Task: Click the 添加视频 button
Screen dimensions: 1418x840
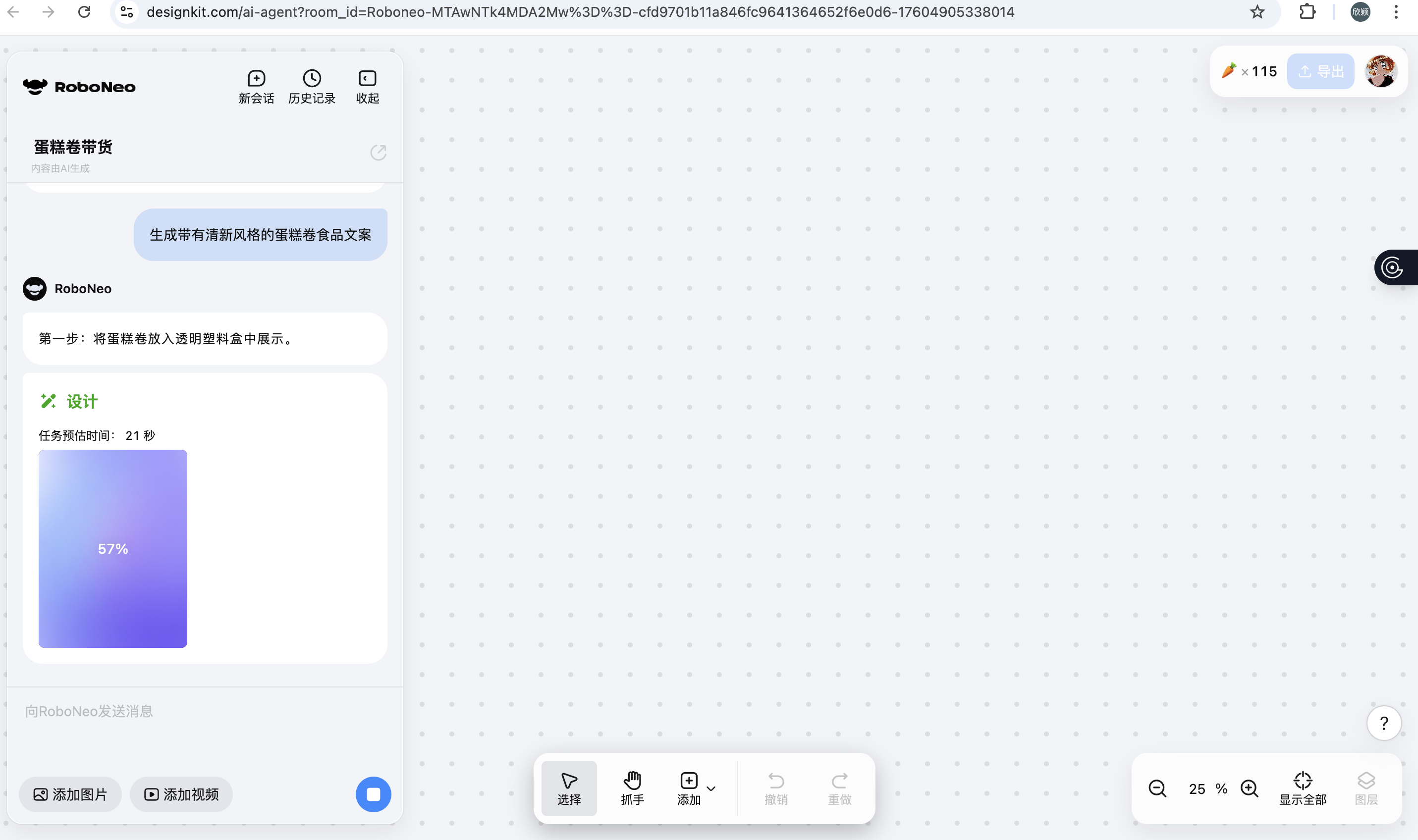Action: (x=181, y=794)
